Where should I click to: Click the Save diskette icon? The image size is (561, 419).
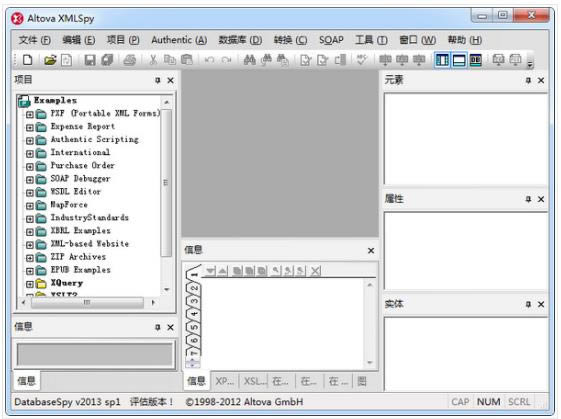tap(90, 60)
